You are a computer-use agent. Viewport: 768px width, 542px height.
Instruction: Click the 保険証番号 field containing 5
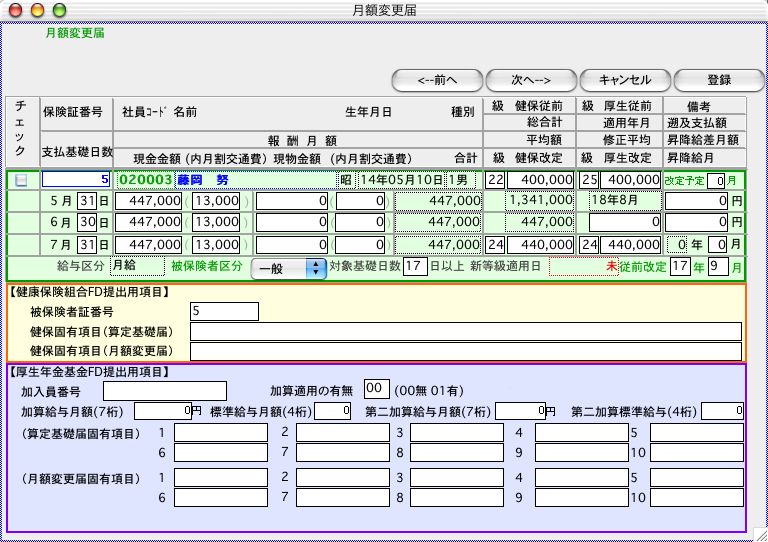click(76, 180)
